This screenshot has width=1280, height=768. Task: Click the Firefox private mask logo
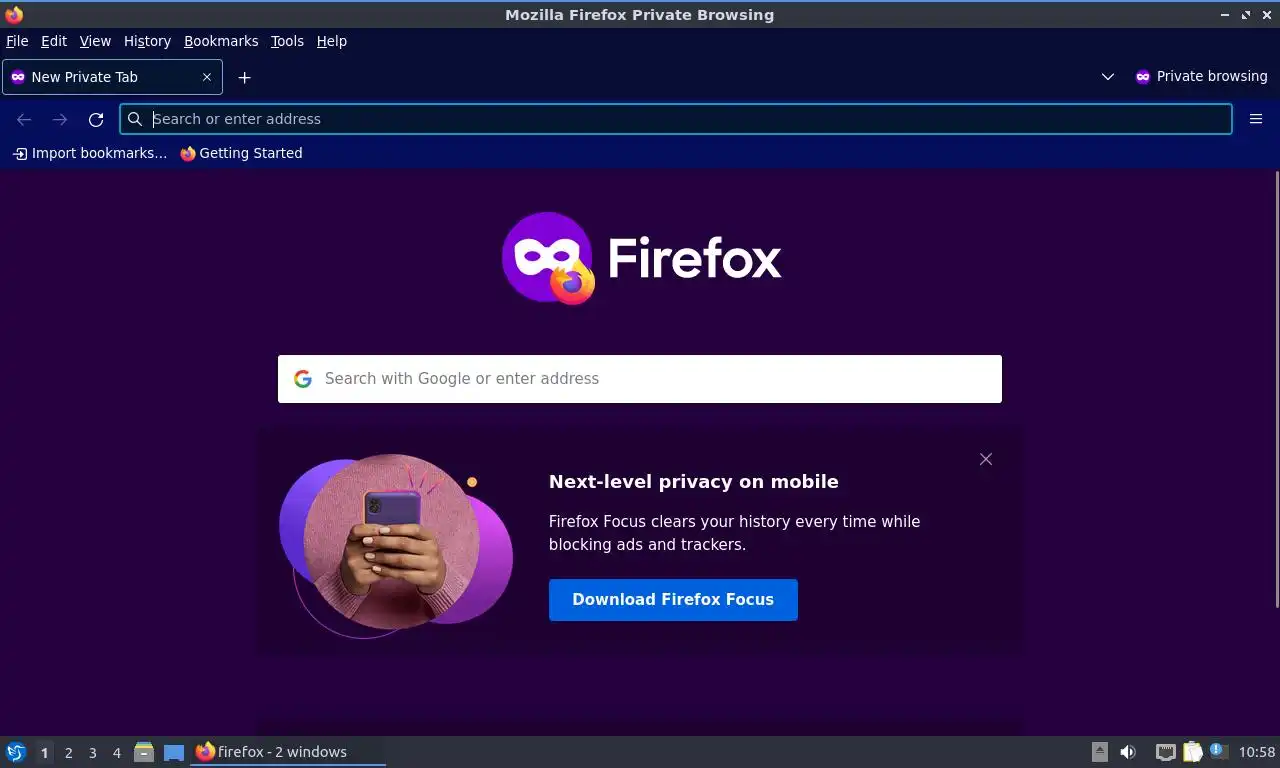click(x=548, y=258)
